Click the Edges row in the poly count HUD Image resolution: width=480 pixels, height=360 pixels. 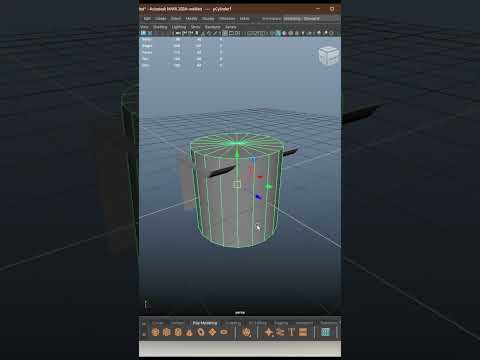tap(182, 46)
